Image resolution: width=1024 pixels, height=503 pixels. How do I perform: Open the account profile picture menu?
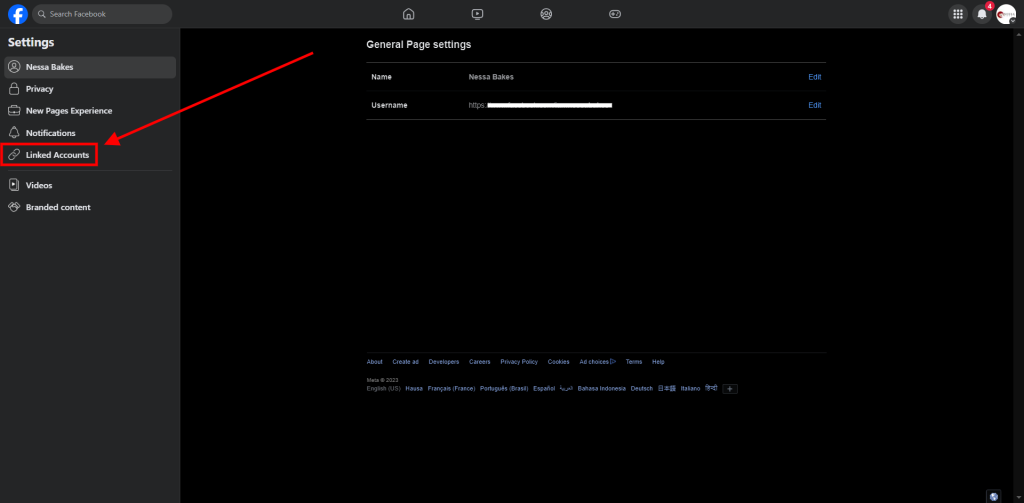(x=1006, y=14)
